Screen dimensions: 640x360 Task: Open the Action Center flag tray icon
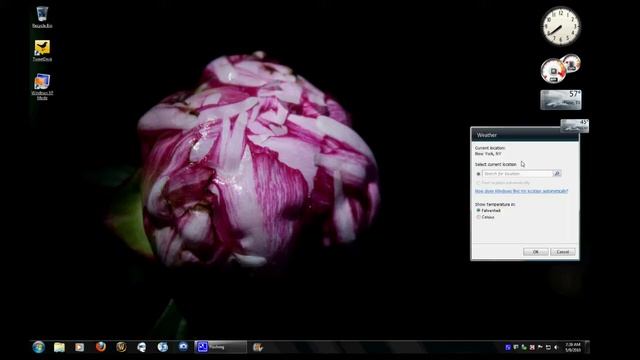coord(540,347)
